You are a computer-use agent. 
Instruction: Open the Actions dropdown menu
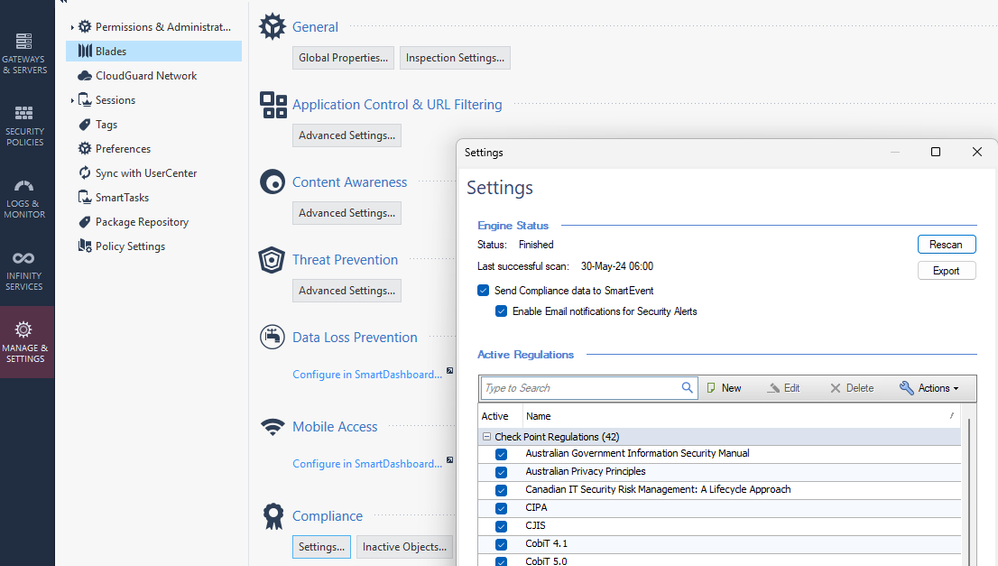[929, 388]
